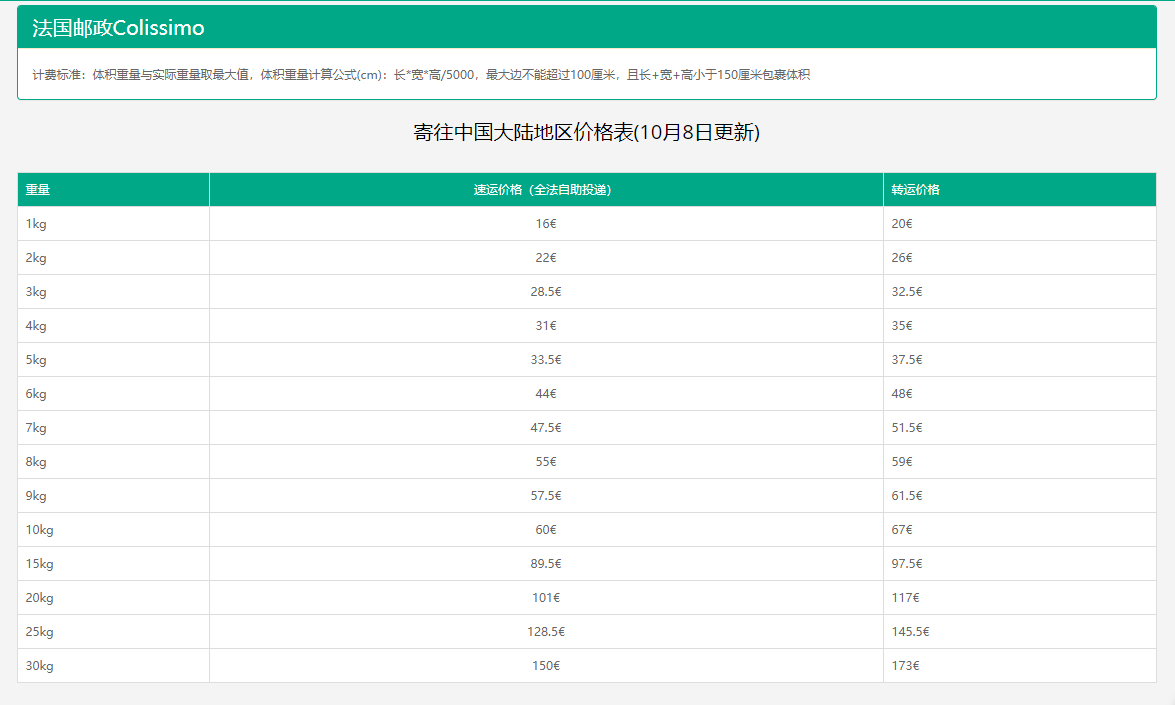Select the 150€ express price cell
The height and width of the screenshot is (705, 1175).
click(x=546, y=665)
